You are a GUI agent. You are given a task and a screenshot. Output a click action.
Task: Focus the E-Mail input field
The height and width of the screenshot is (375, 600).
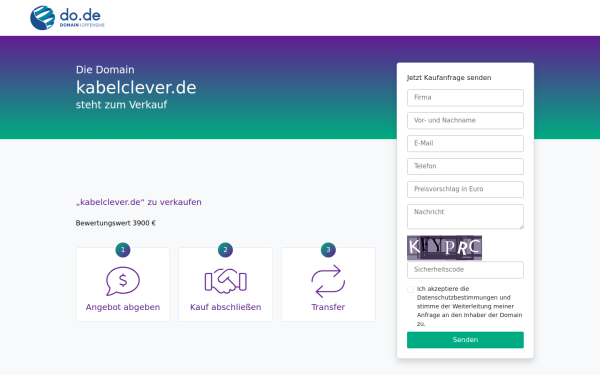[465, 143]
